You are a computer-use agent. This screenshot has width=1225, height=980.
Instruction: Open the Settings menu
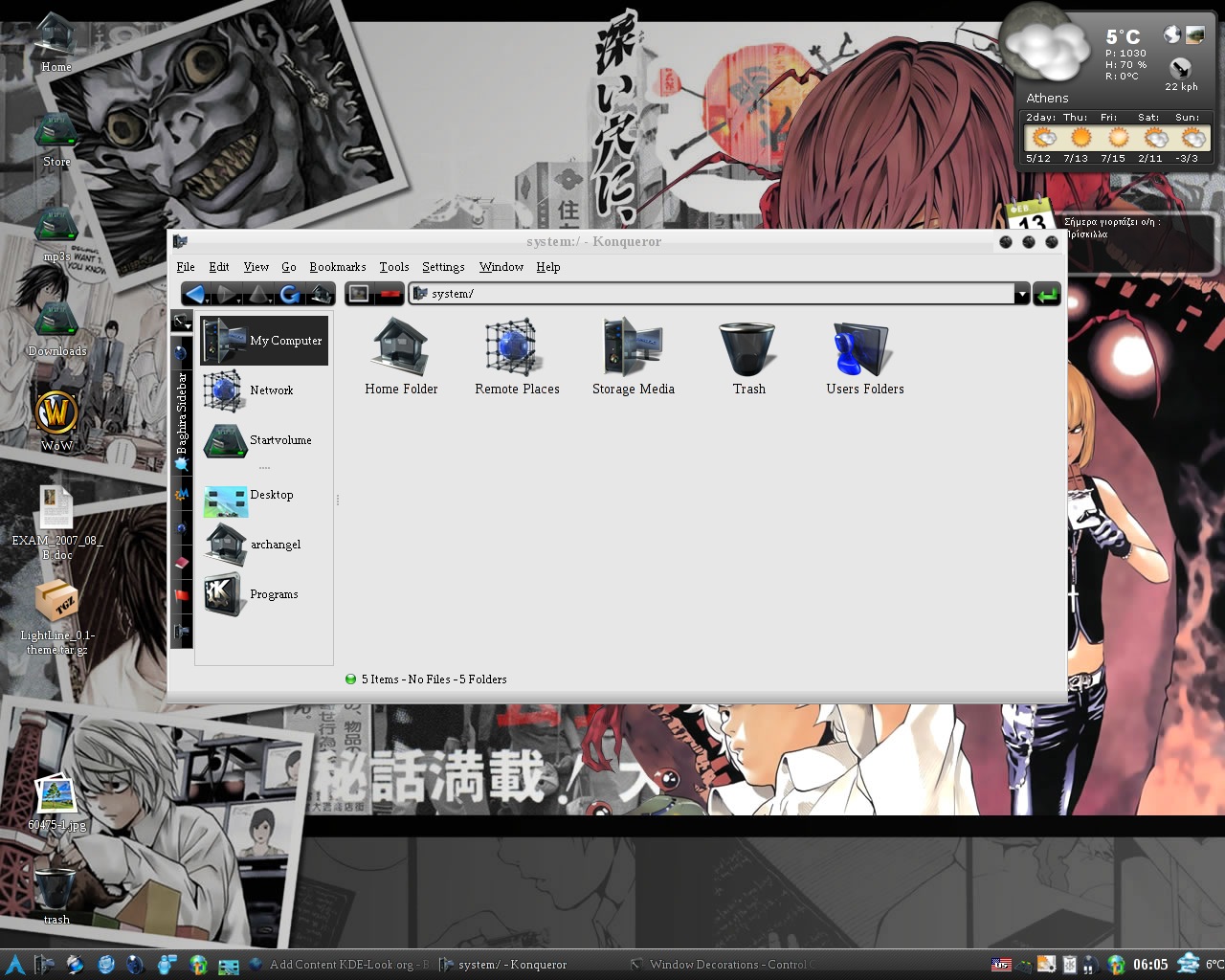443,267
